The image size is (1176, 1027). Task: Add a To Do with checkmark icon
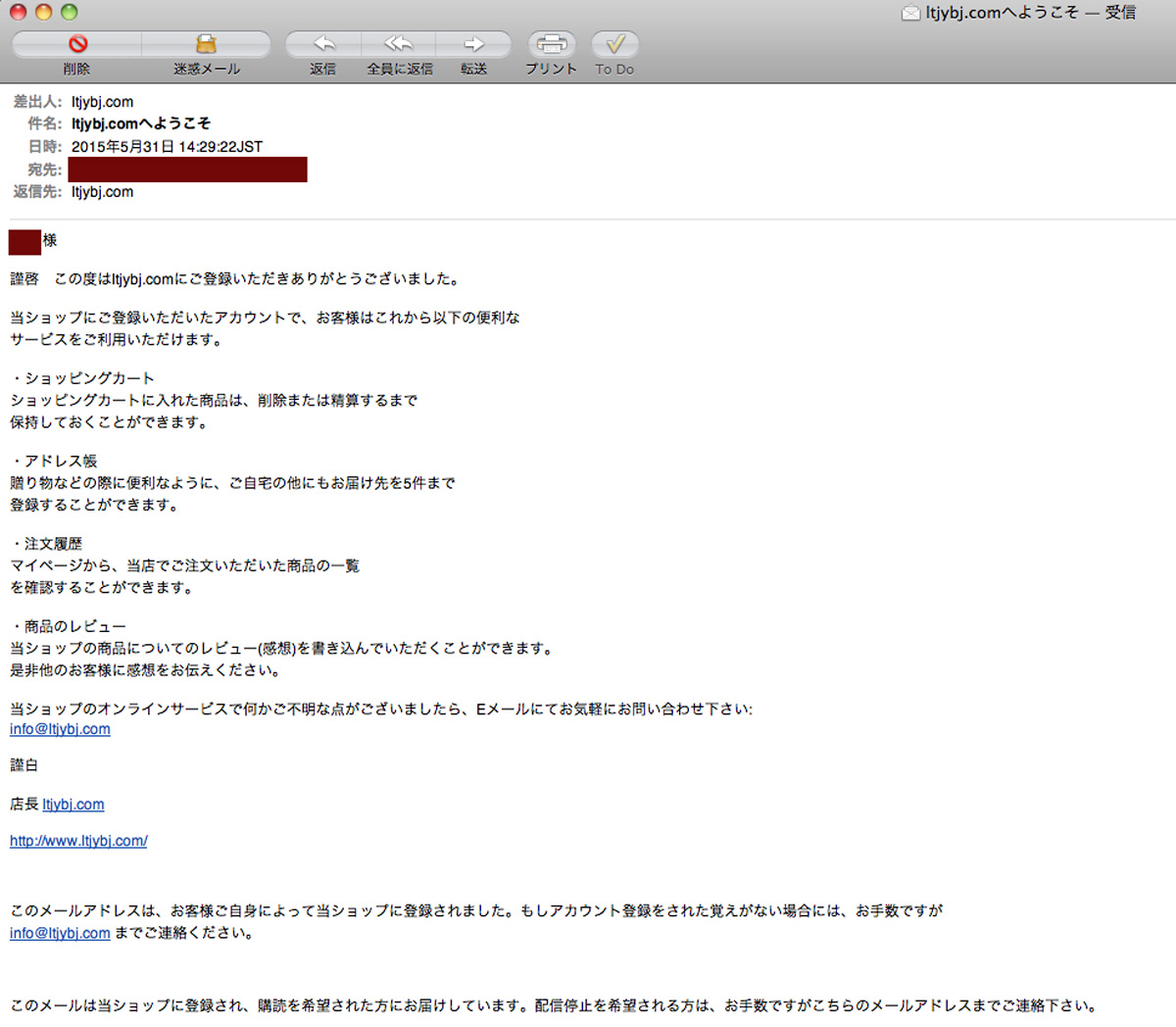pos(615,44)
